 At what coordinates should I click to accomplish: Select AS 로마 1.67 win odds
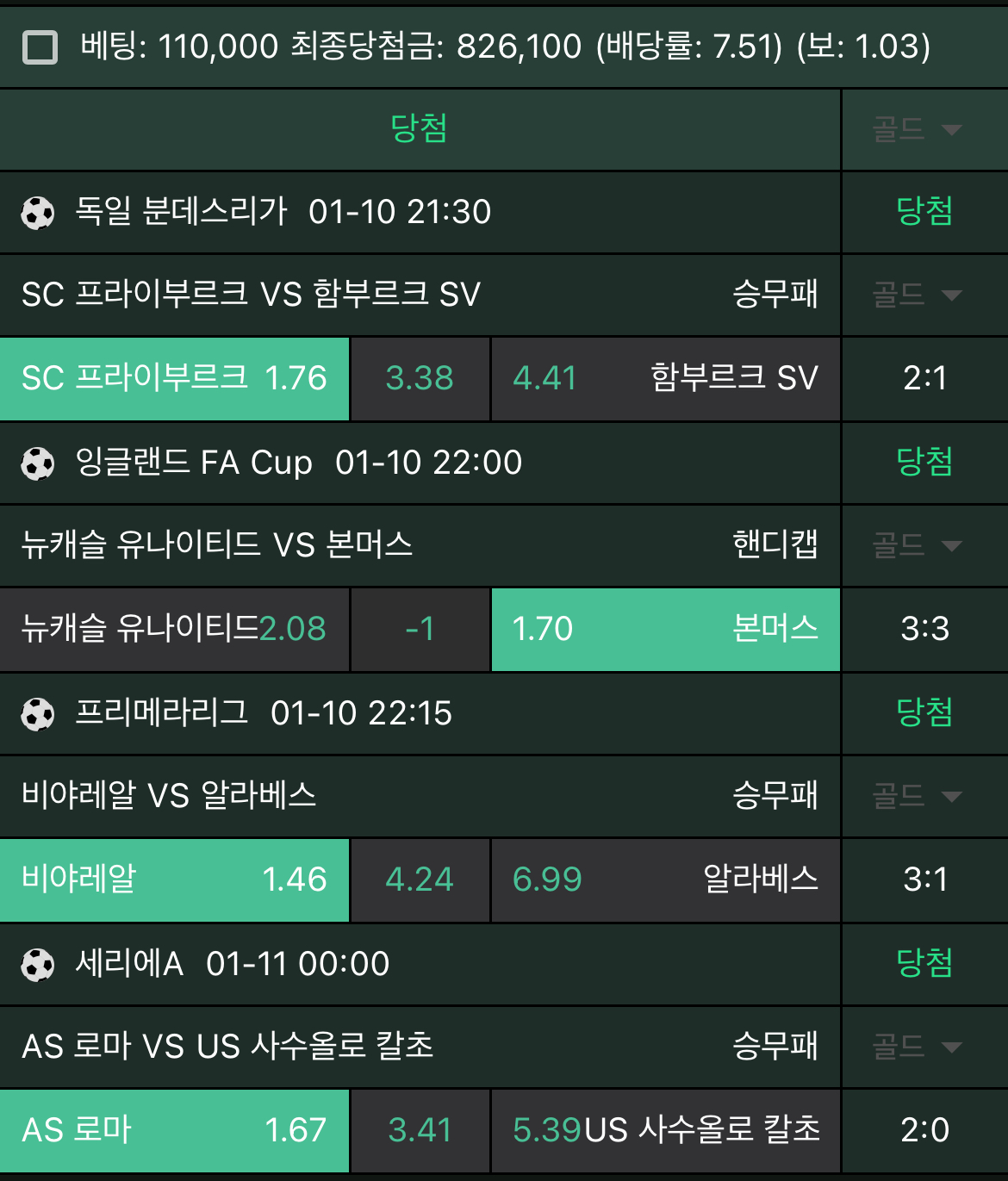pos(174,1131)
